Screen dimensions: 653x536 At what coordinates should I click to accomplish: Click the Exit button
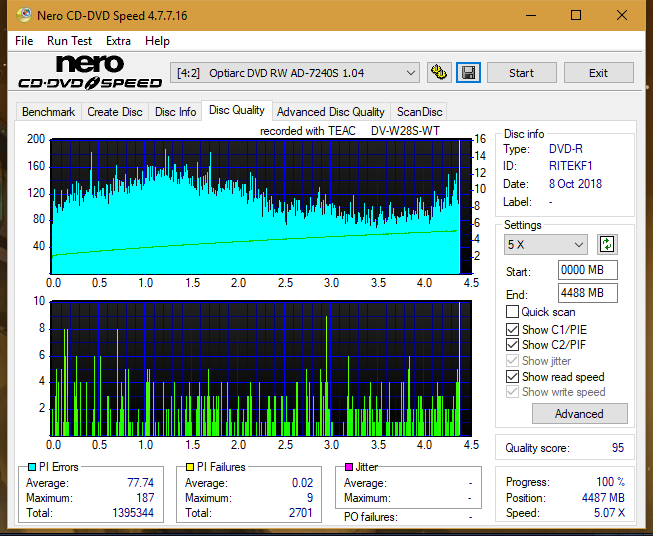(598, 73)
